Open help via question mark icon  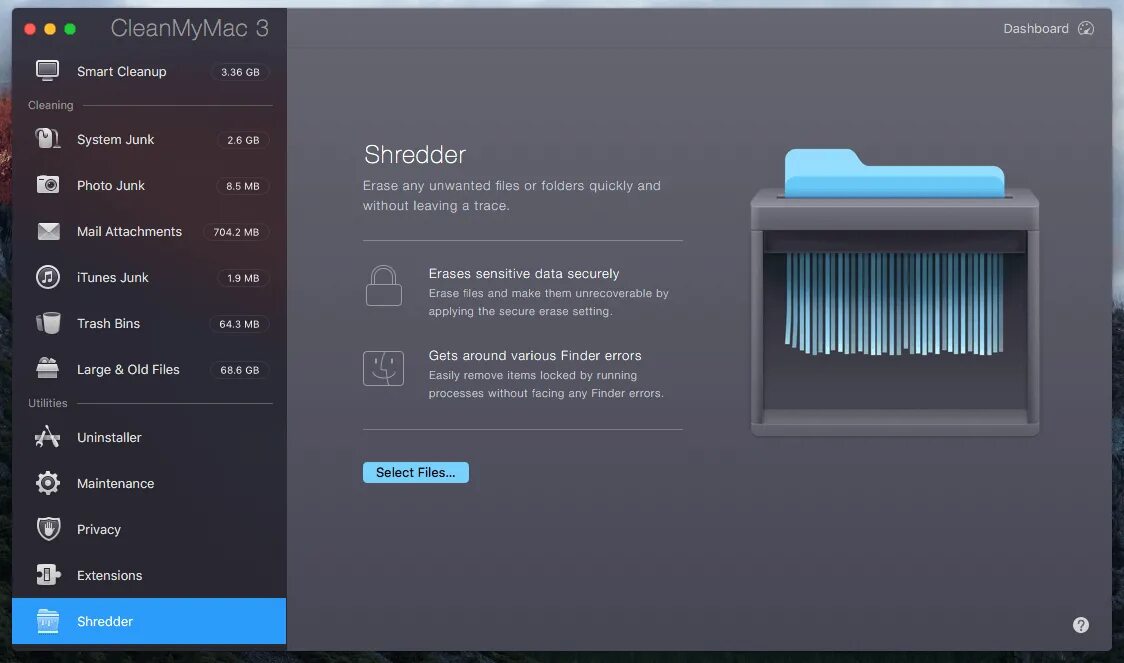[1080, 625]
